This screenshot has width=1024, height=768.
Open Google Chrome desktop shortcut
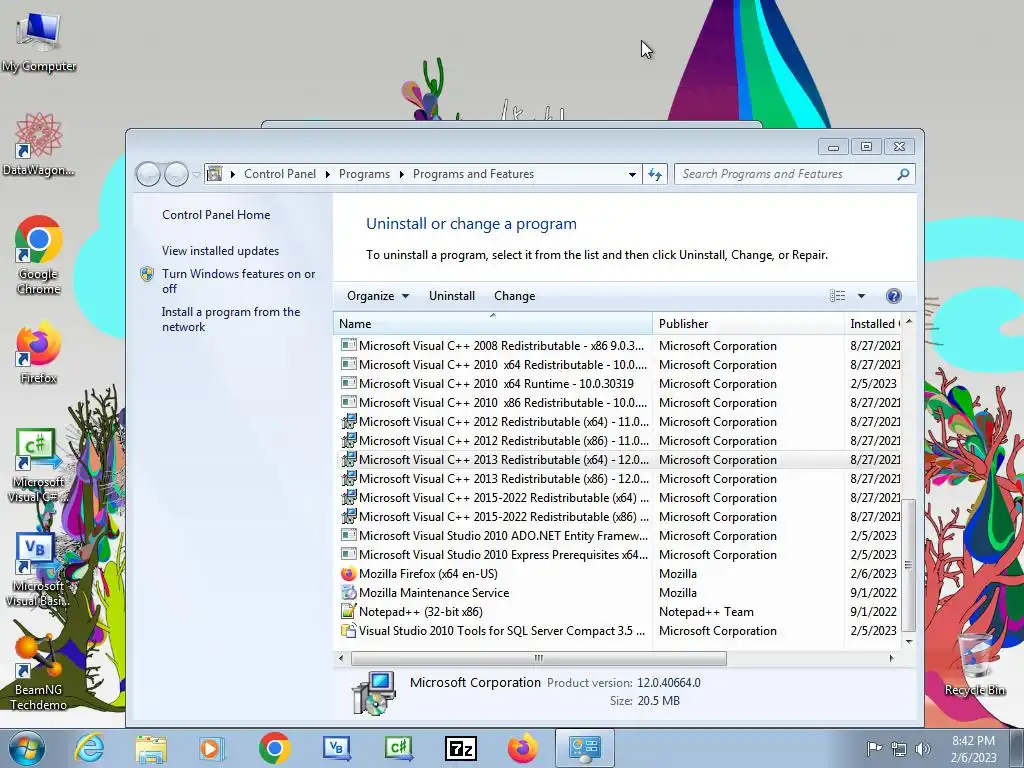pos(39,255)
